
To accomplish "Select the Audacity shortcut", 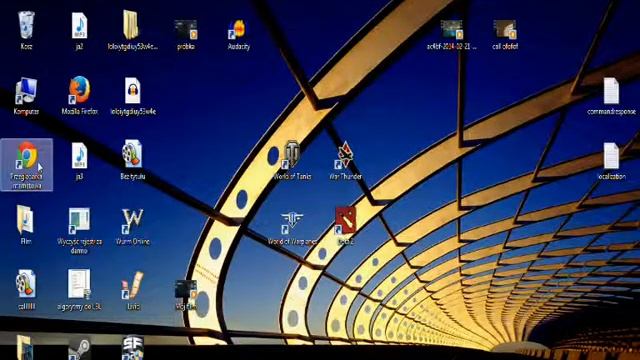I will tap(237, 29).
